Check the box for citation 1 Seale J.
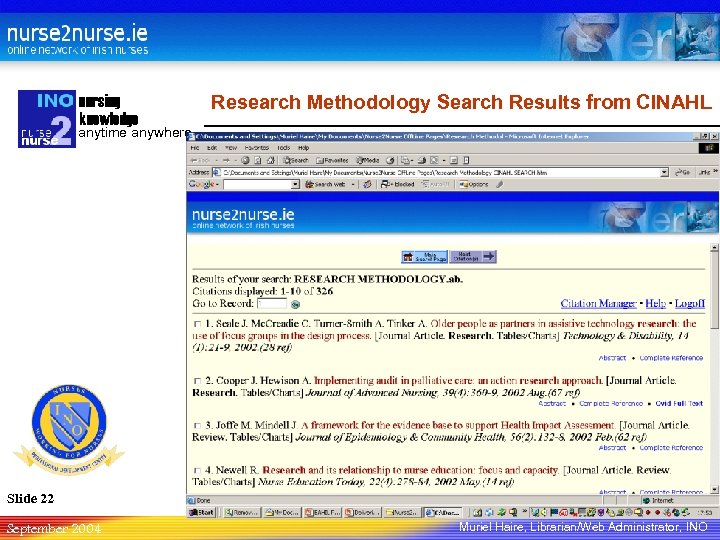 [x=197, y=324]
